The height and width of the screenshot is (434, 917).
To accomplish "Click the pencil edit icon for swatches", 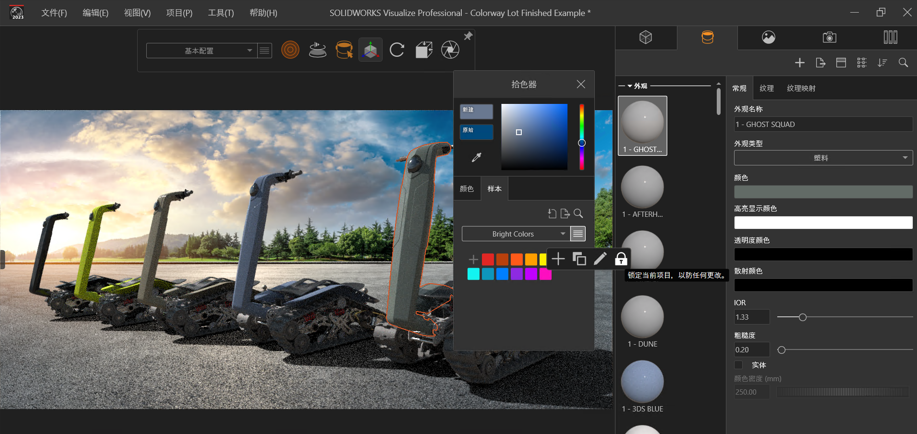I will 600,259.
